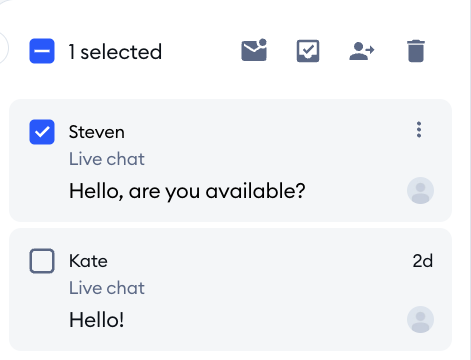The image size is (471, 360).
Task: Select the Kate conversation card background
Action: [x=230, y=289]
